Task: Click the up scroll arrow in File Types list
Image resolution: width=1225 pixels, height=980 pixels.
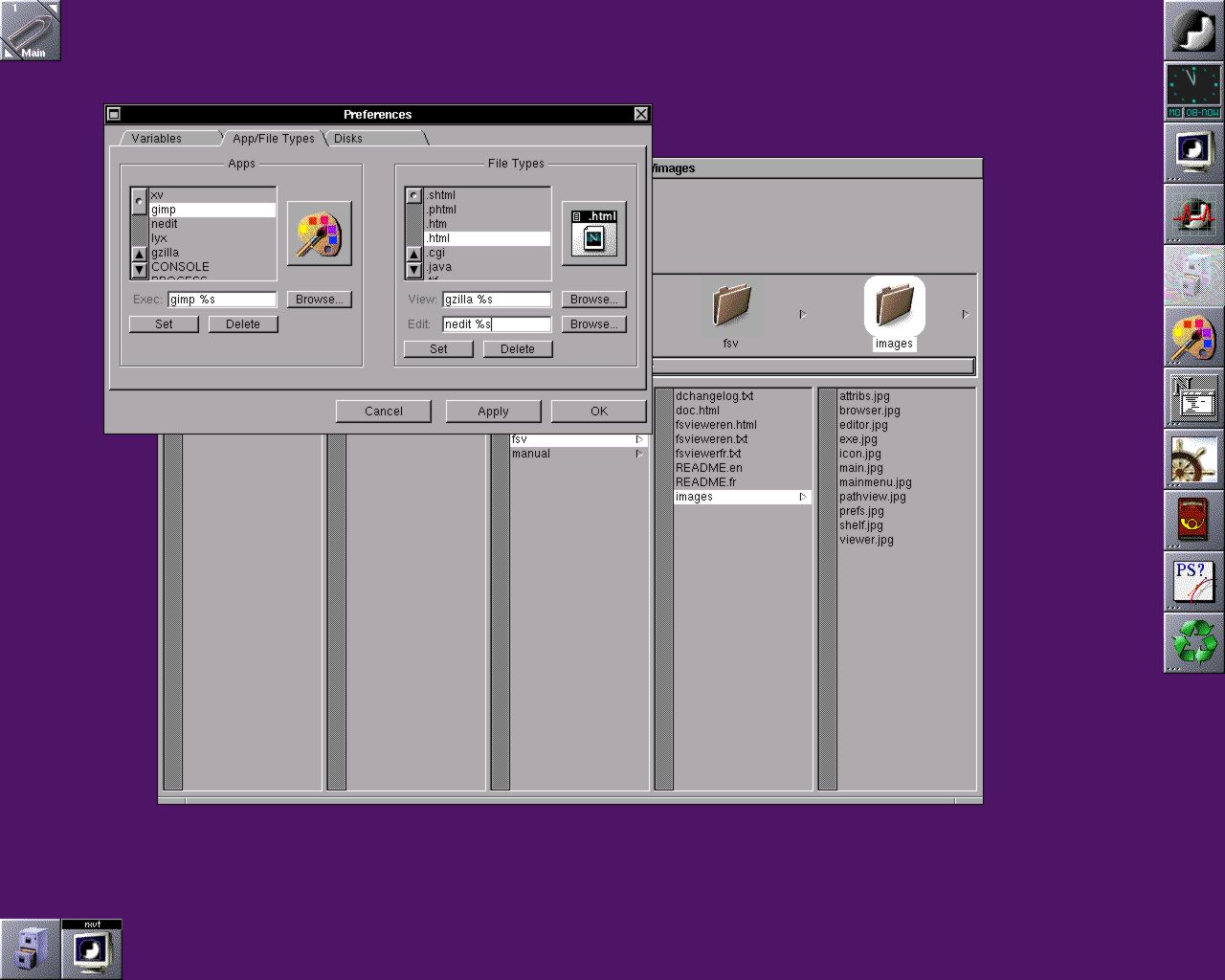Action: (x=413, y=255)
